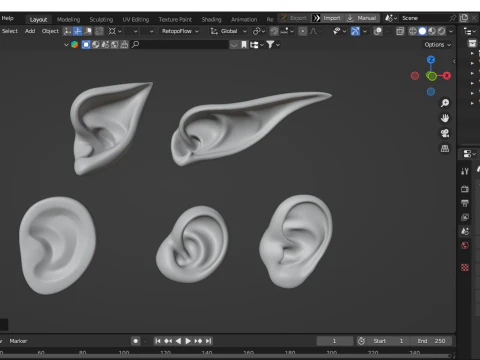This screenshot has width=480, height=360.
Task: Open the Output properties tab (printer icon)
Action: point(465,203)
